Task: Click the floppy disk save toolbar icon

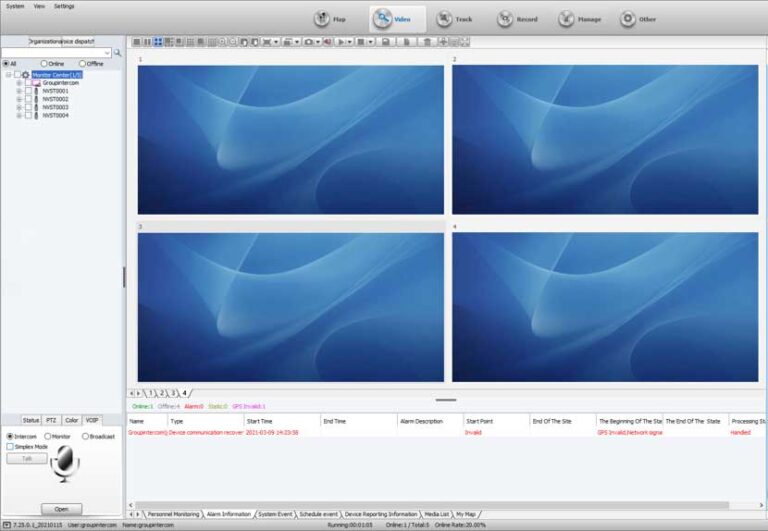Action: click(386, 42)
